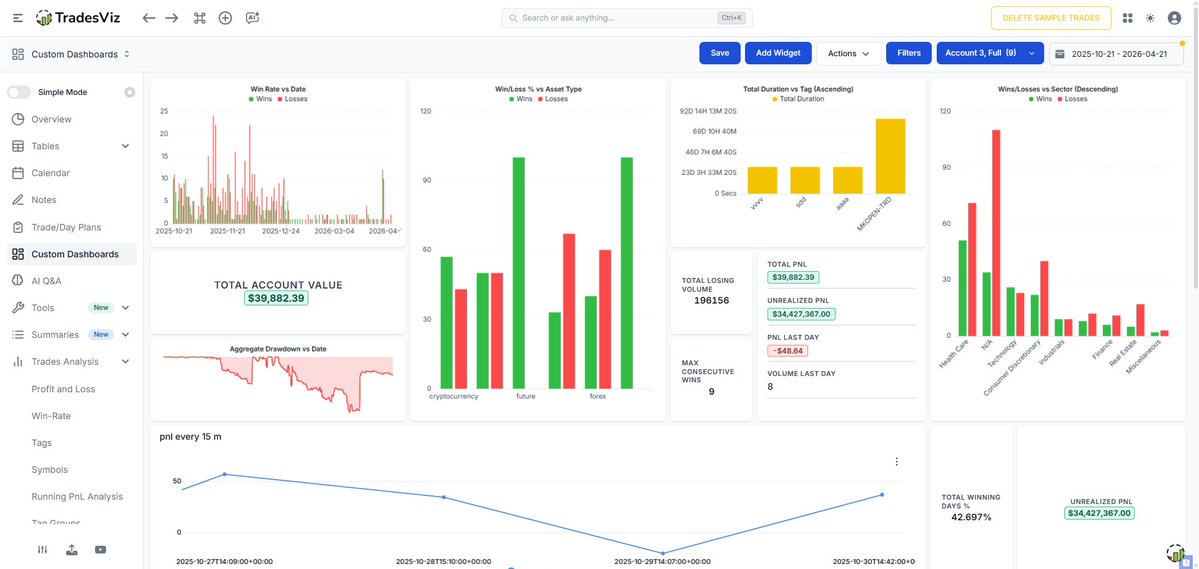Open the Actions dropdown
Viewport: 1199px width, 569px height.
(848, 53)
